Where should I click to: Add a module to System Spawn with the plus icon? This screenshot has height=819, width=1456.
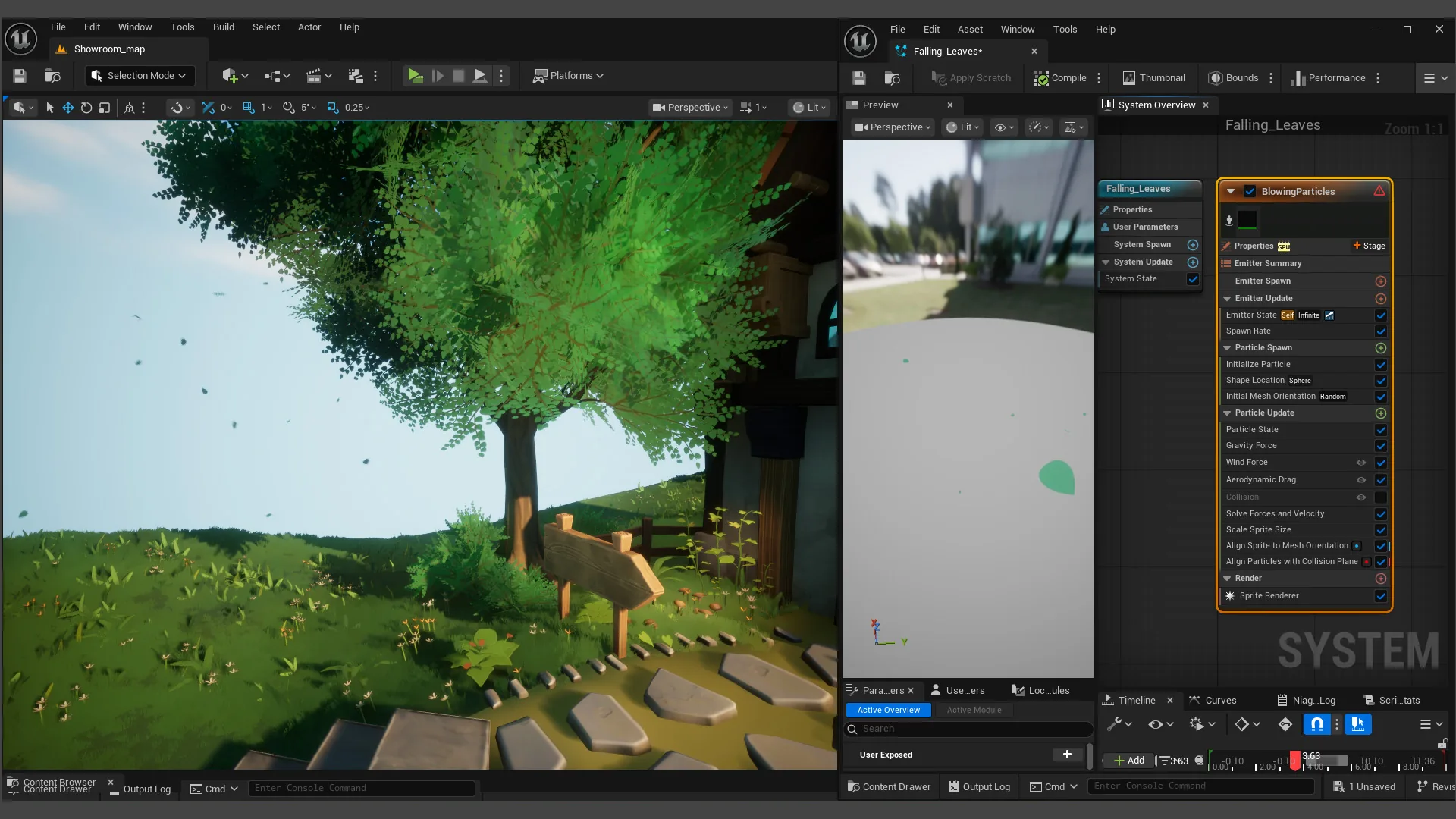[x=1193, y=245]
